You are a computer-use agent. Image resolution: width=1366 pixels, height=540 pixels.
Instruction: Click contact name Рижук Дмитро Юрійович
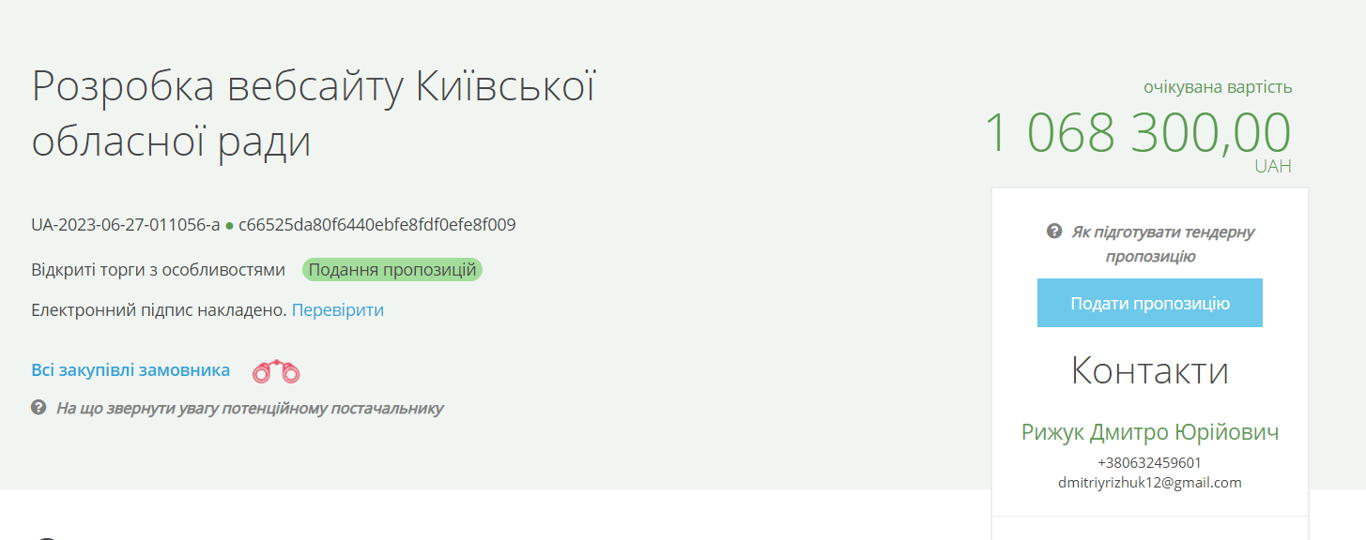tap(1149, 432)
